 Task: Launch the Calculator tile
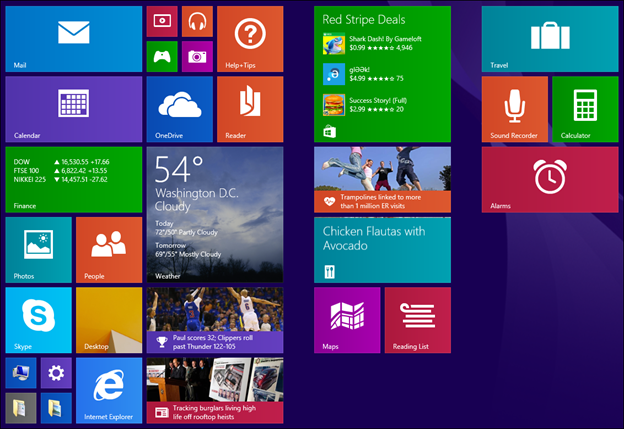pos(585,109)
